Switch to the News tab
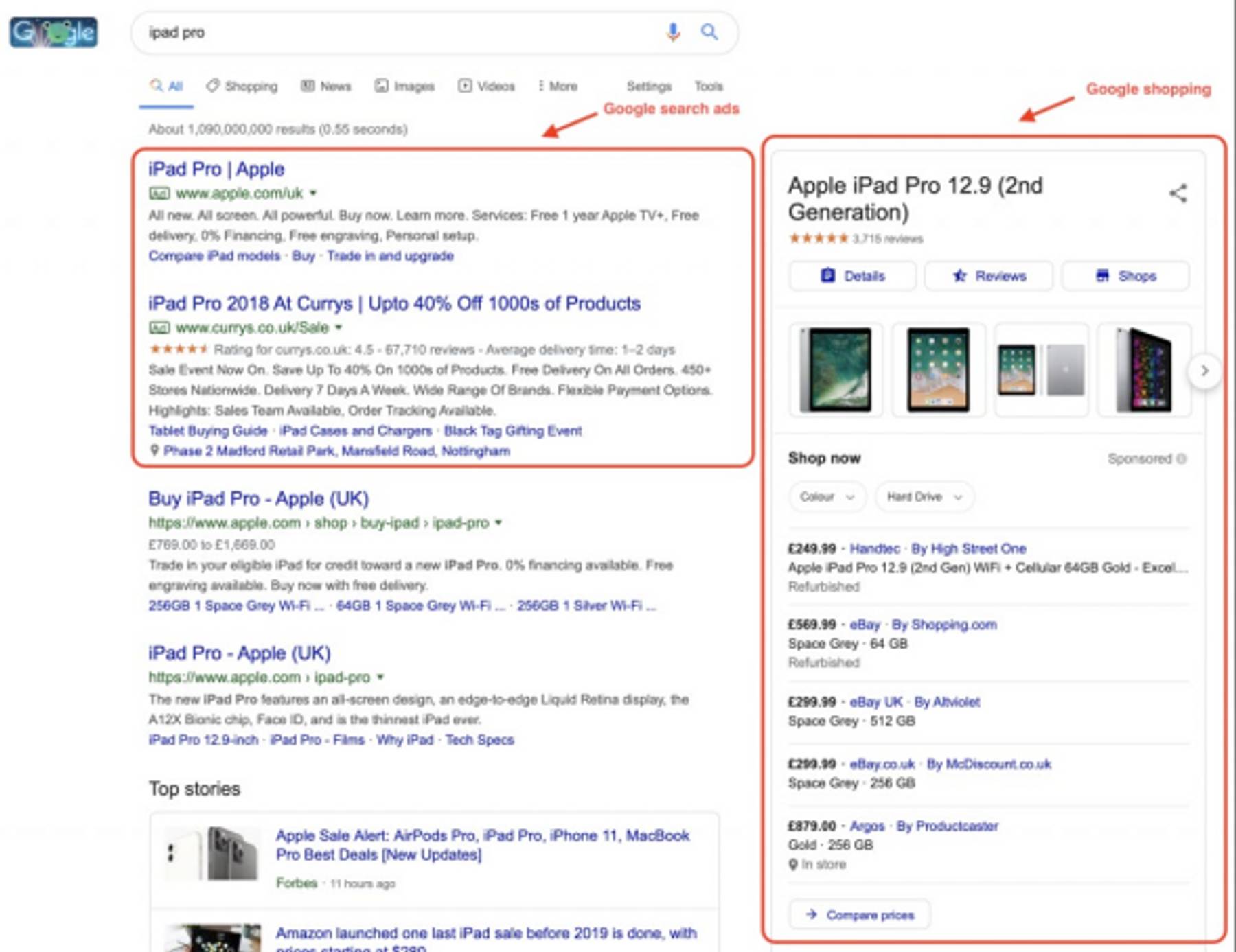This screenshot has height=952, width=1236. [x=326, y=86]
